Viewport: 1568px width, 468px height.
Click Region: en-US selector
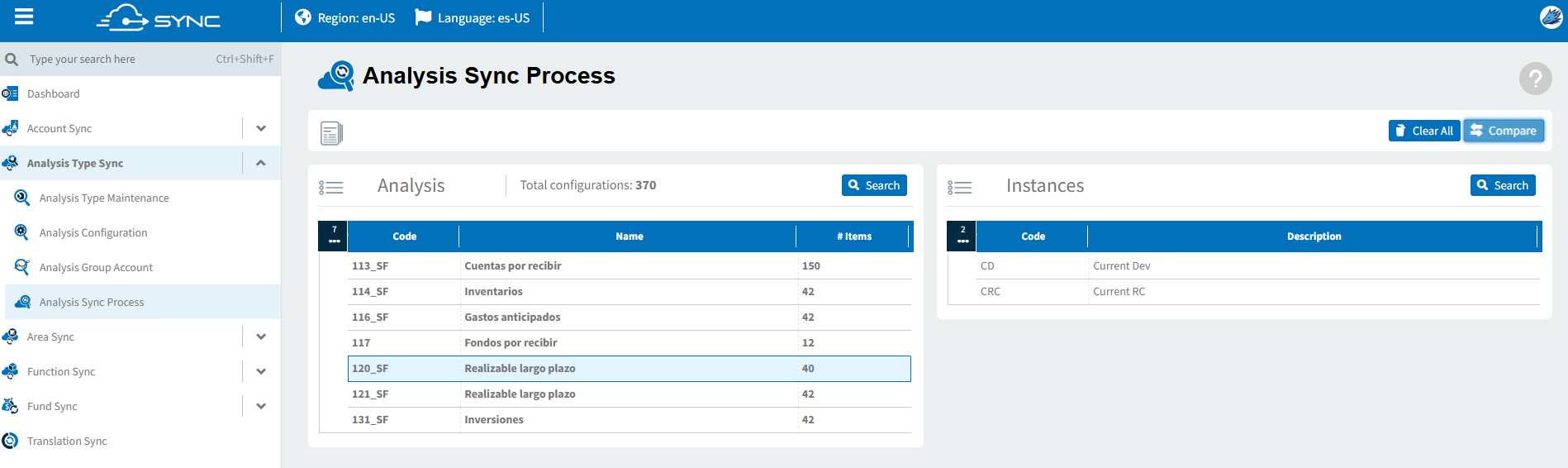tap(345, 17)
